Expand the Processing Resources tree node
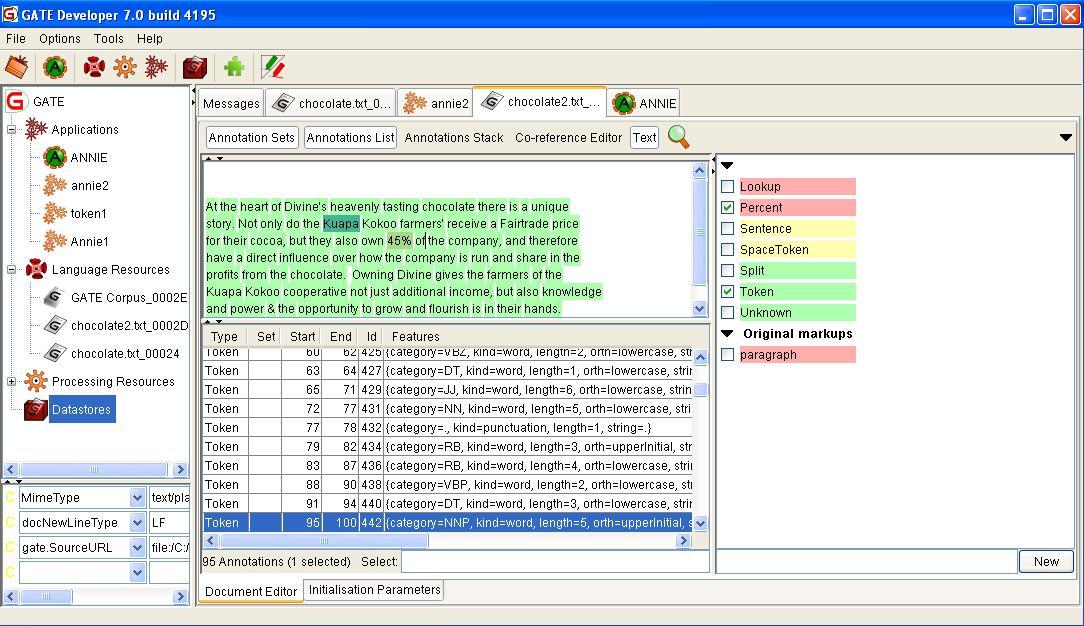The image size is (1084, 626). 12,381
